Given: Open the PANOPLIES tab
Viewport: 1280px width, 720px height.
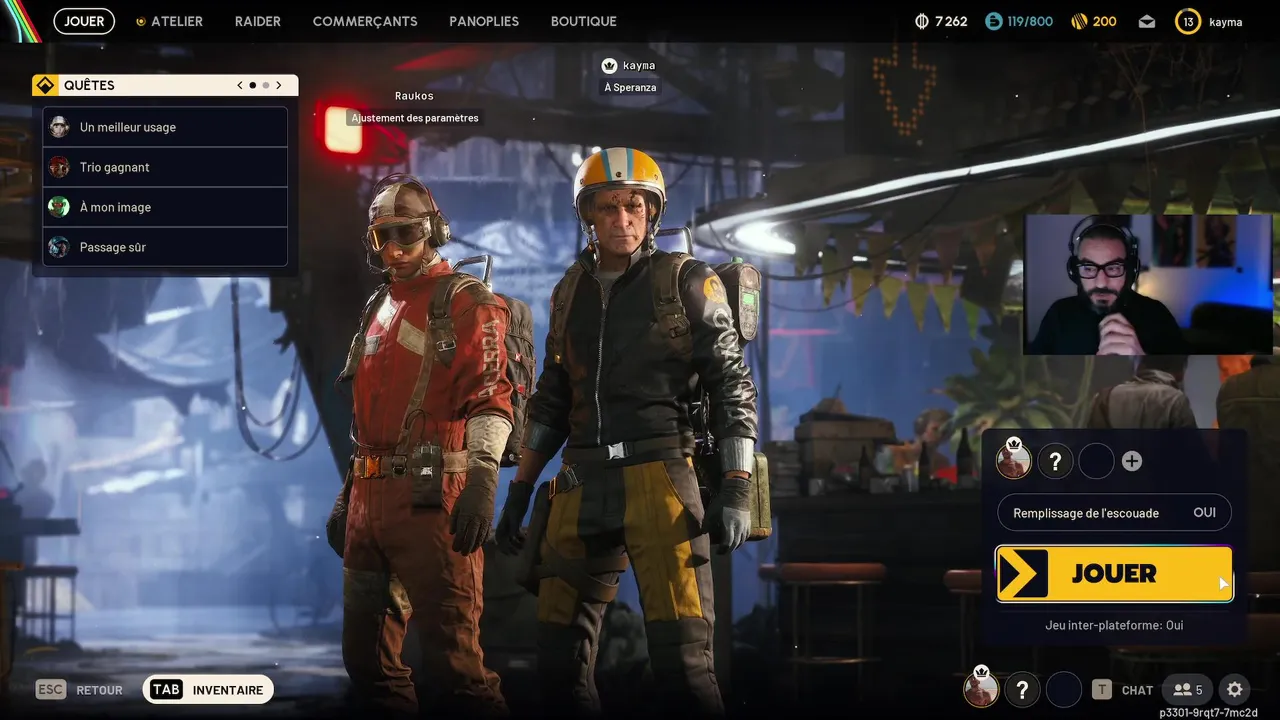Looking at the screenshot, I should coord(484,21).
